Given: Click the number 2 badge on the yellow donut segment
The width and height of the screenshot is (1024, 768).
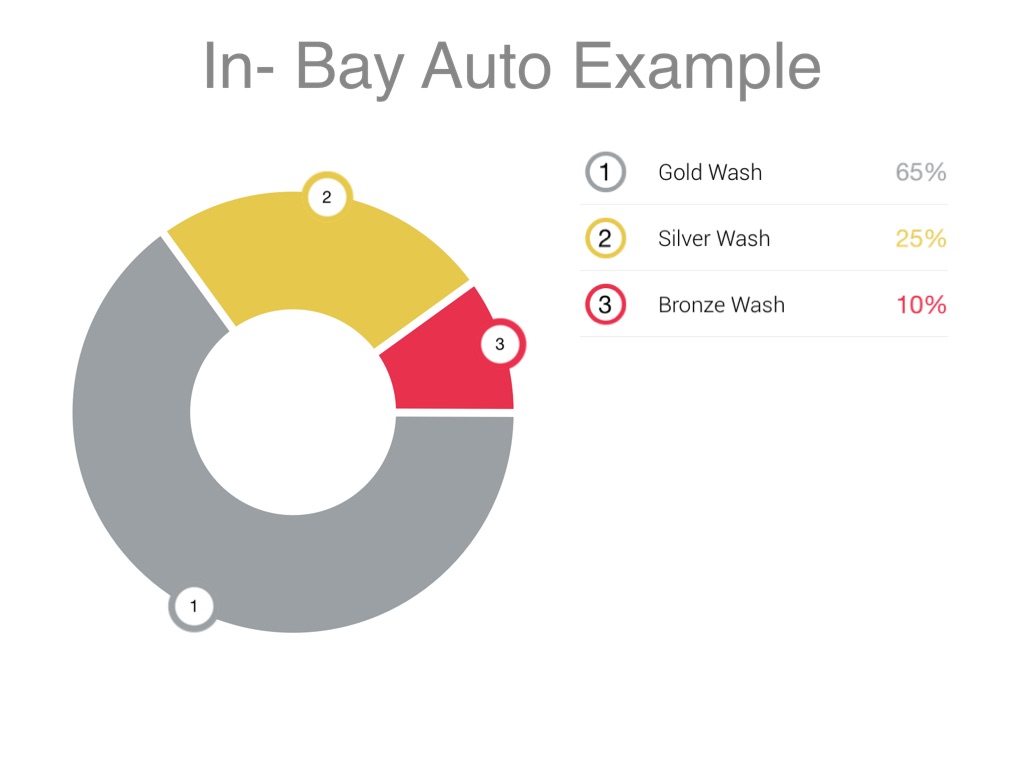Looking at the screenshot, I should click(326, 198).
